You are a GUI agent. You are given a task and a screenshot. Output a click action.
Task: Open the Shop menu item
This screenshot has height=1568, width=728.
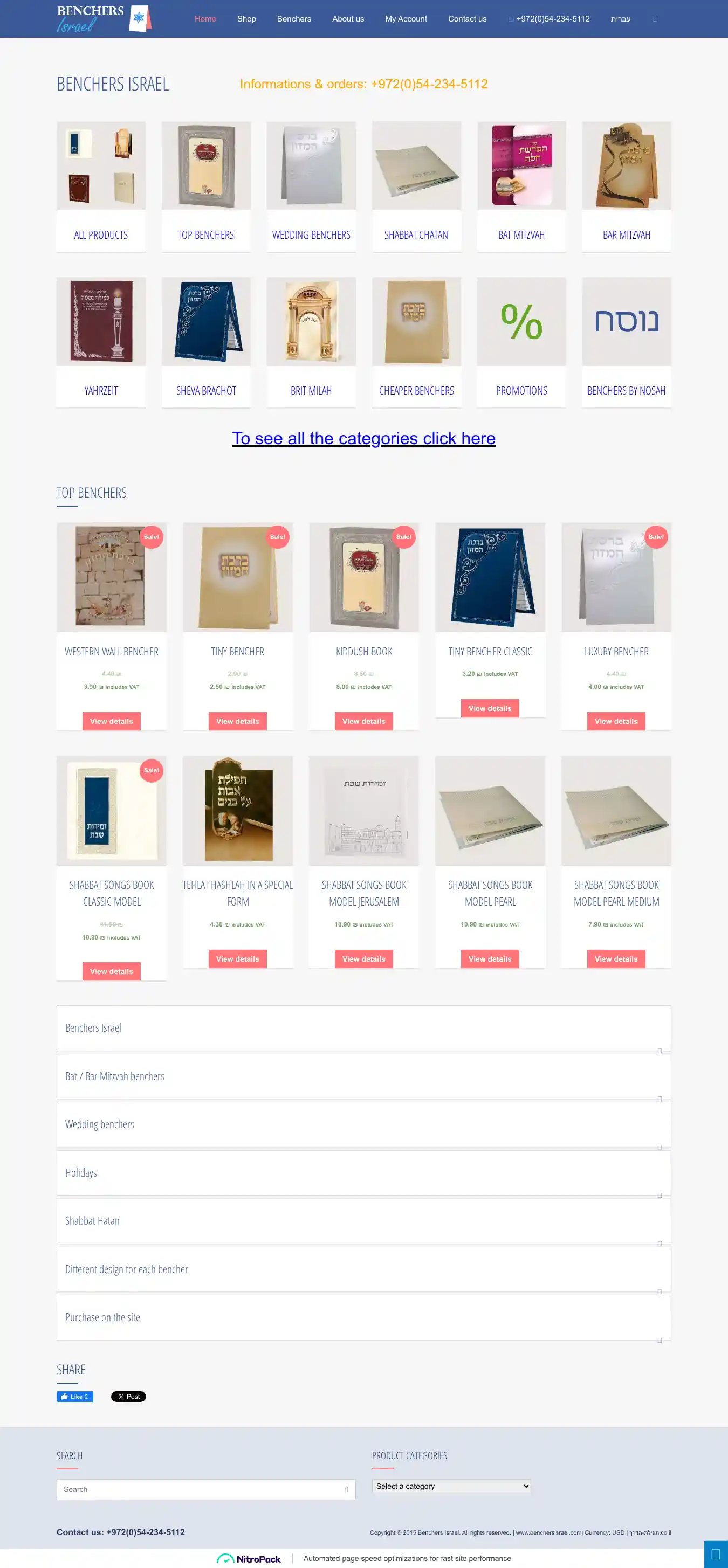pos(247,19)
